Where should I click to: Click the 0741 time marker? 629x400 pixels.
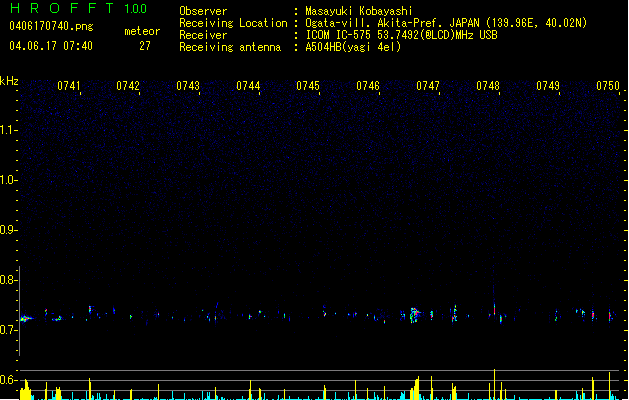pyautogui.click(x=69, y=86)
